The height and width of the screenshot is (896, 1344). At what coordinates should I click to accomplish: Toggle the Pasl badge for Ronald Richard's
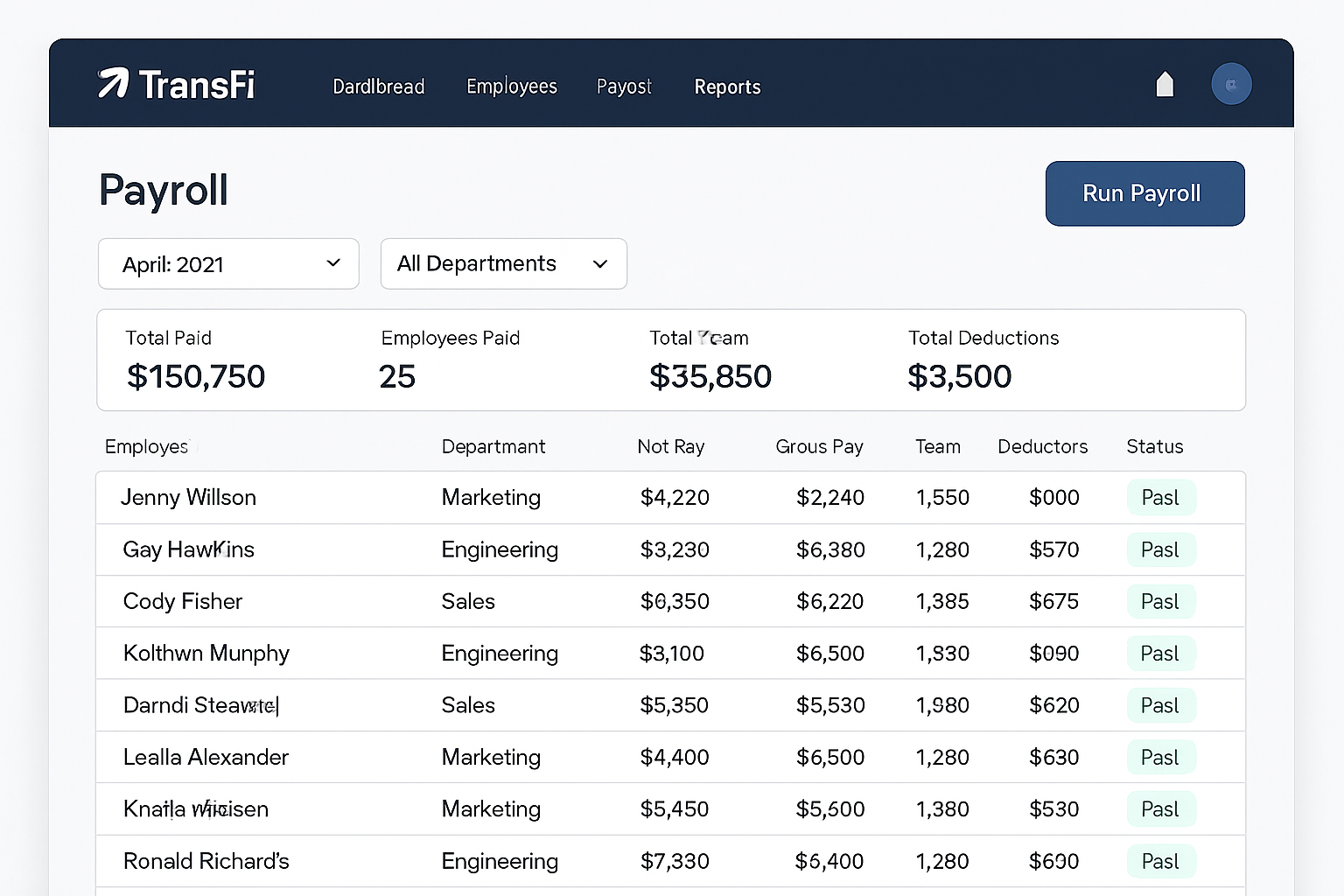(1161, 861)
